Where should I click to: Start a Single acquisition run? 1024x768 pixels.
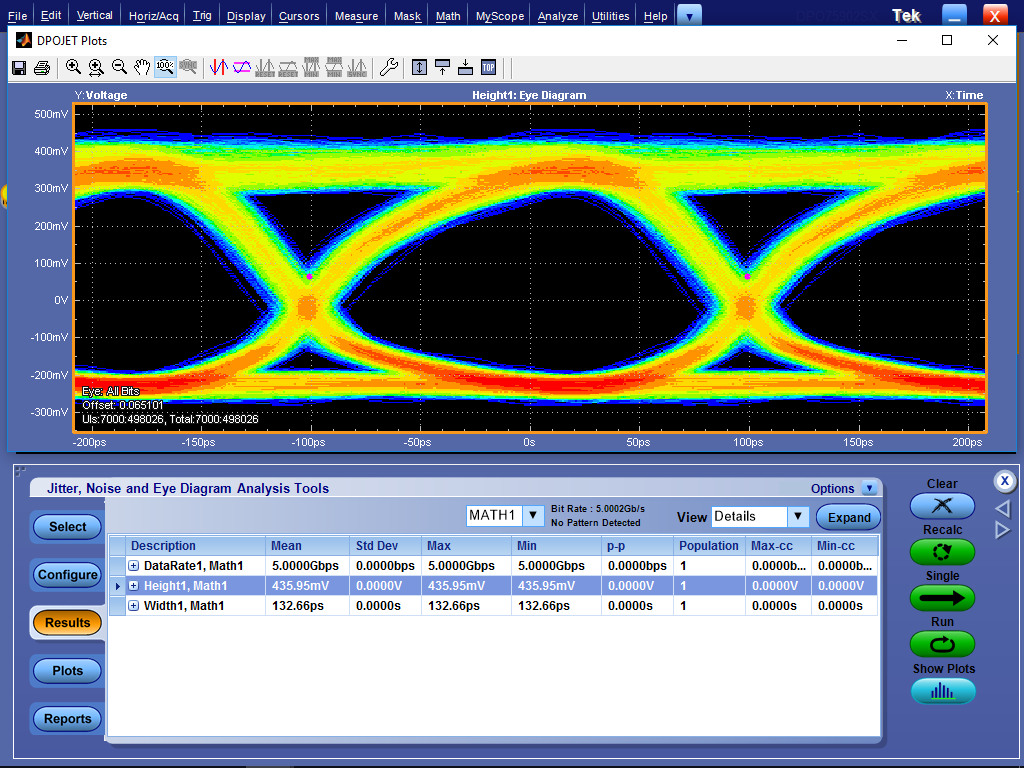(x=942, y=598)
